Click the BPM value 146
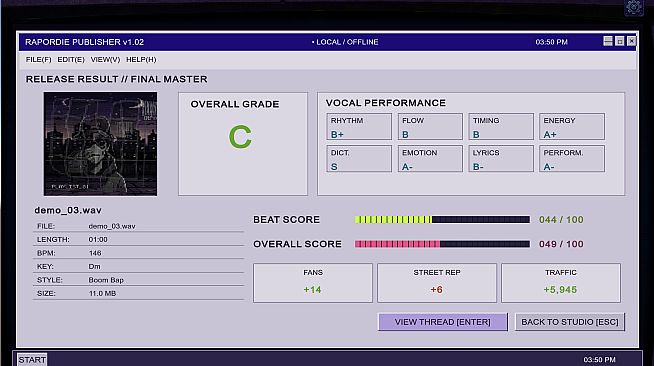 (95, 253)
